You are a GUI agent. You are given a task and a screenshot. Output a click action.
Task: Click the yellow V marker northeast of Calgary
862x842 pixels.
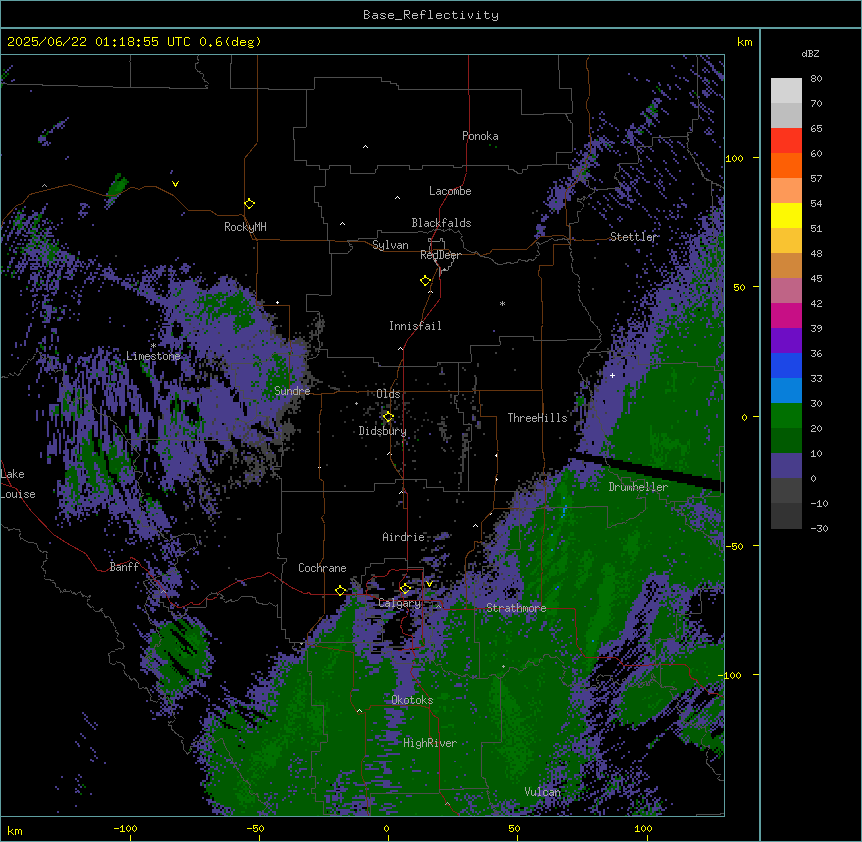[429, 584]
